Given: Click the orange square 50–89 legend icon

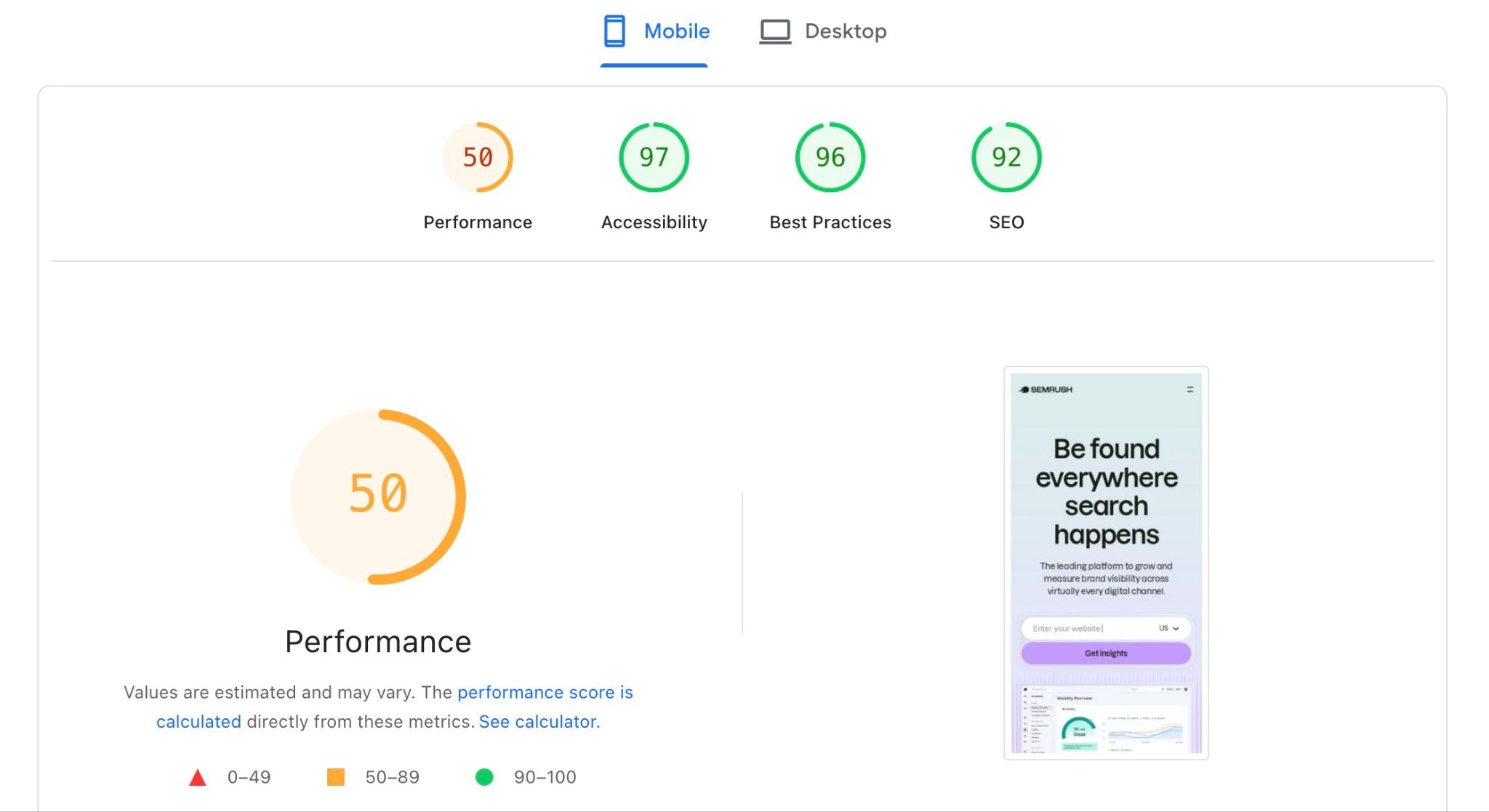Looking at the screenshot, I should coord(337,776).
